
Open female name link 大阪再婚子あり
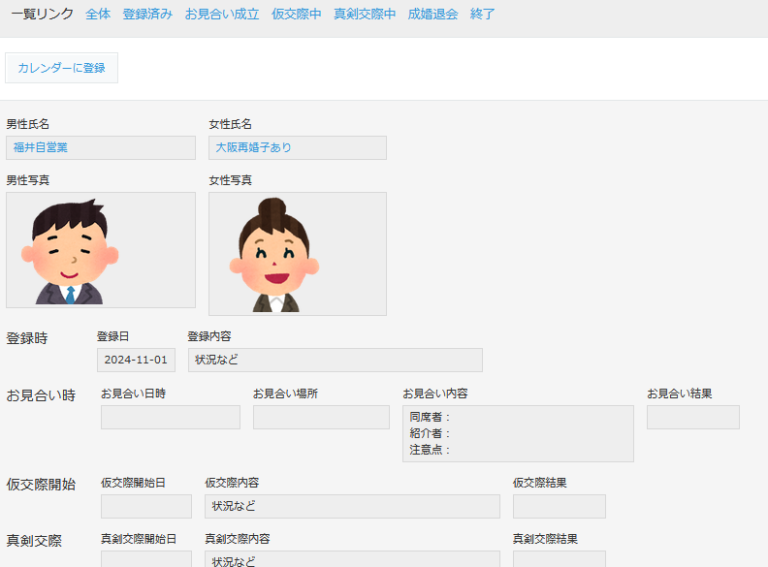click(x=254, y=148)
